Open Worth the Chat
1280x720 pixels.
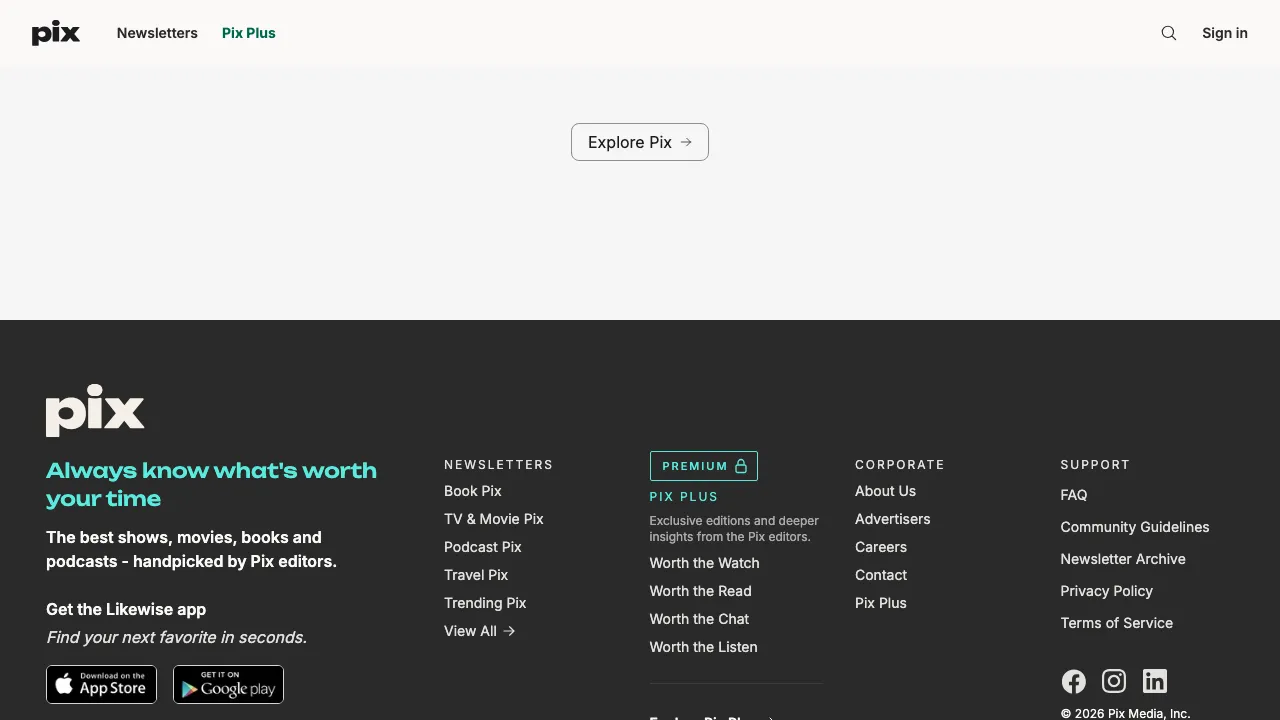click(x=700, y=619)
